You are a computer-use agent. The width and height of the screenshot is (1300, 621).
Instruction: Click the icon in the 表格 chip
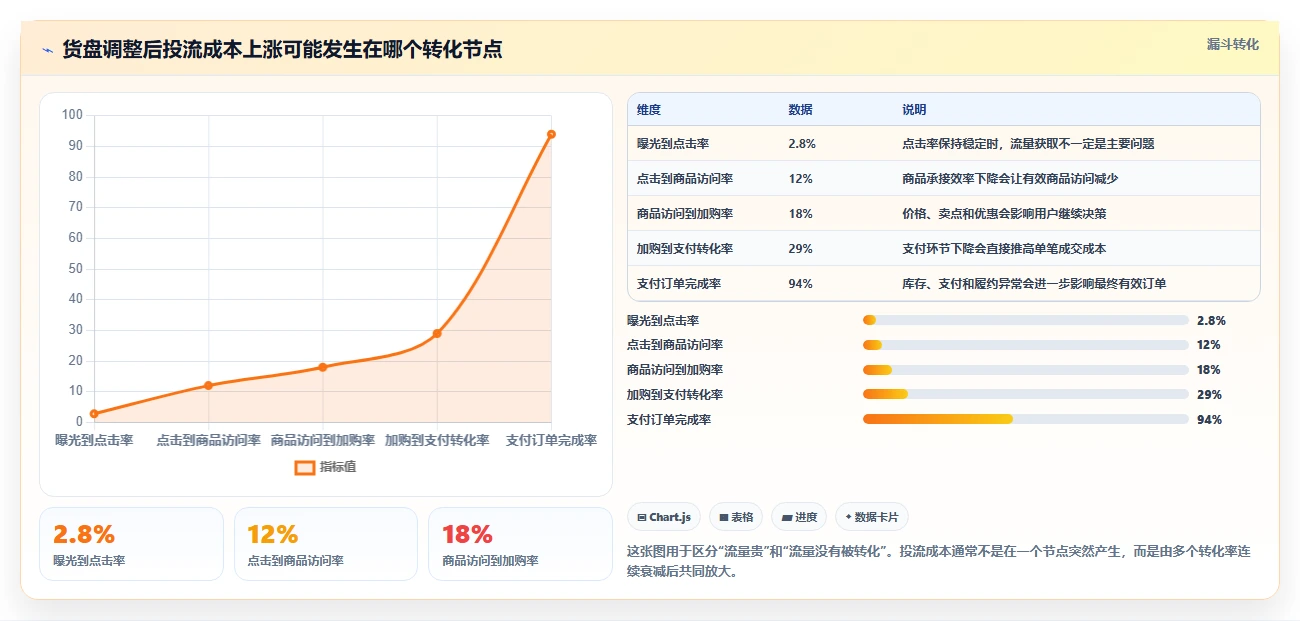[724, 517]
